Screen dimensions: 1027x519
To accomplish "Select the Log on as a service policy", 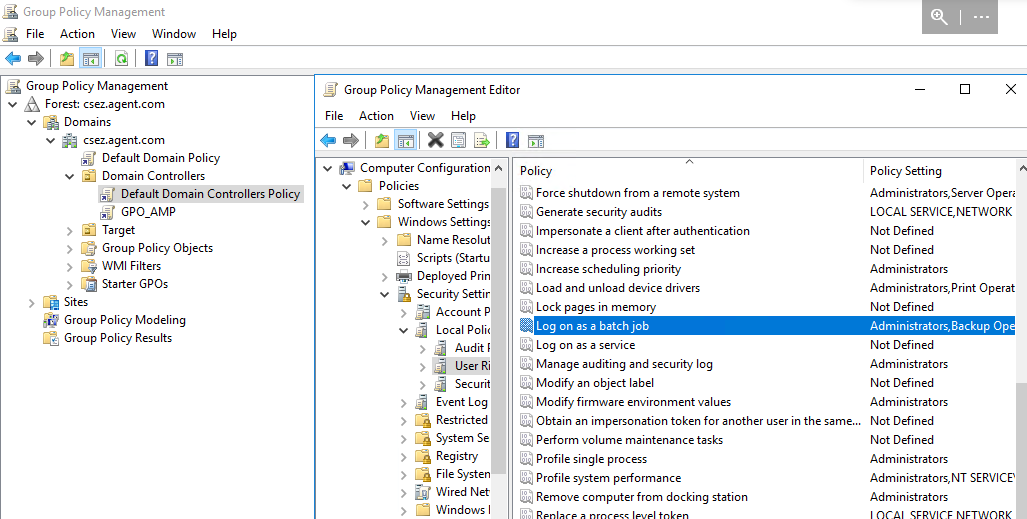I will pyautogui.click(x=585, y=345).
